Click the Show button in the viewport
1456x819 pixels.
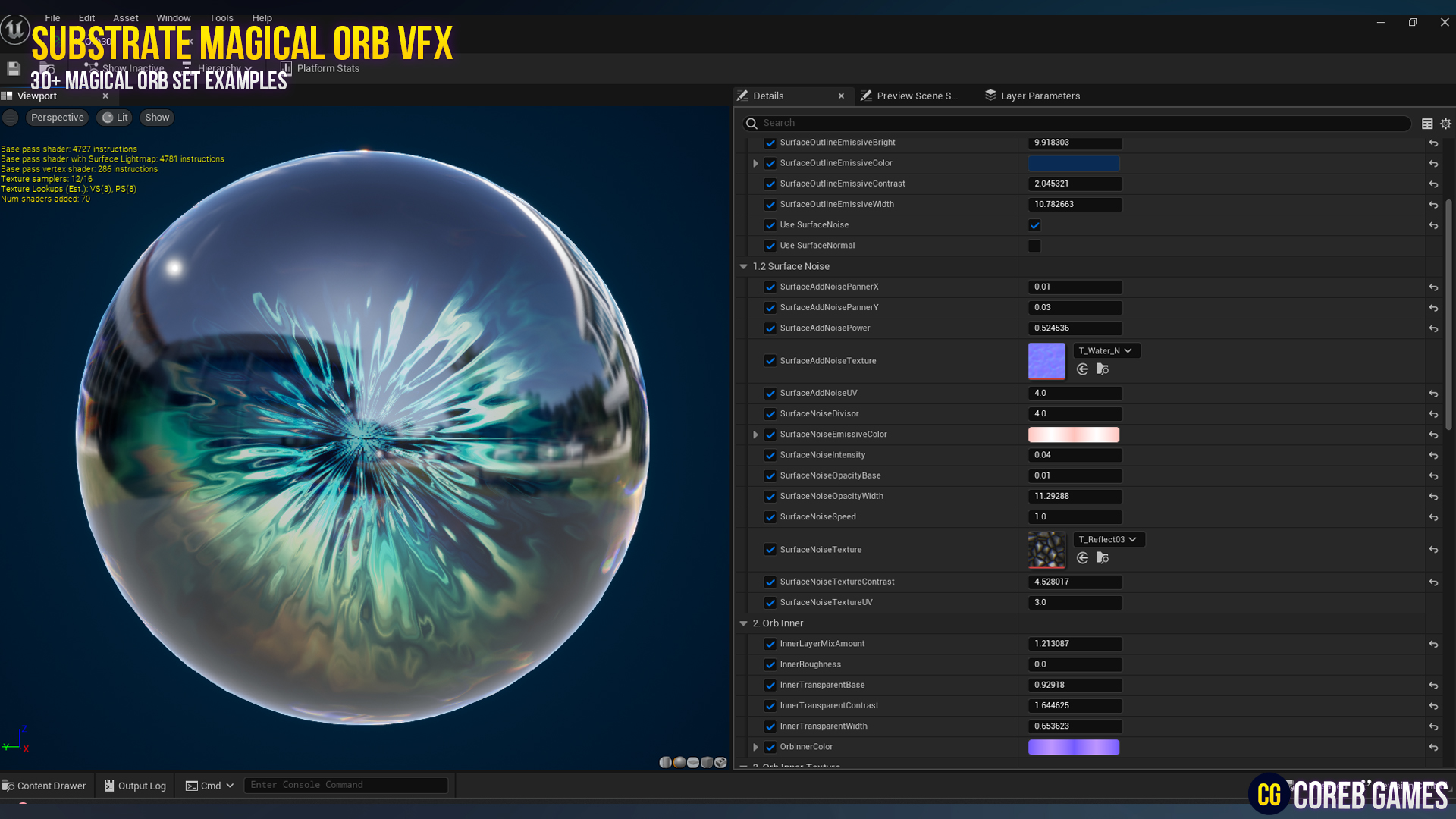click(x=156, y=117)
